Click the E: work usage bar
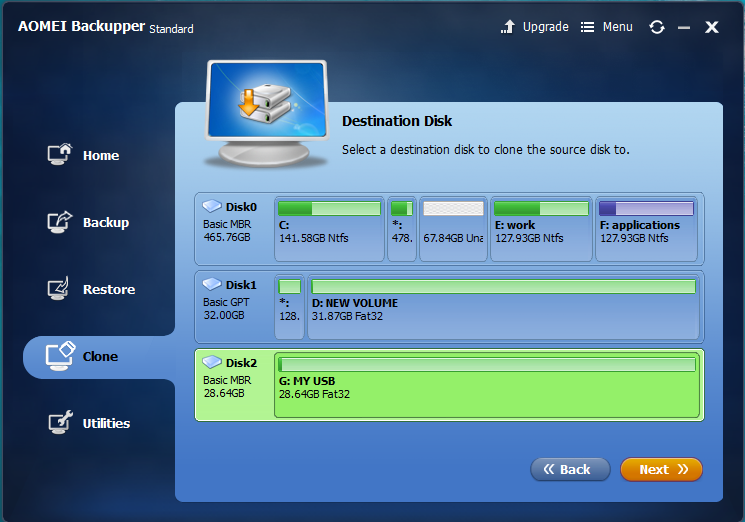The height and width of the screenshot is (522, 745). coord(541,209)
